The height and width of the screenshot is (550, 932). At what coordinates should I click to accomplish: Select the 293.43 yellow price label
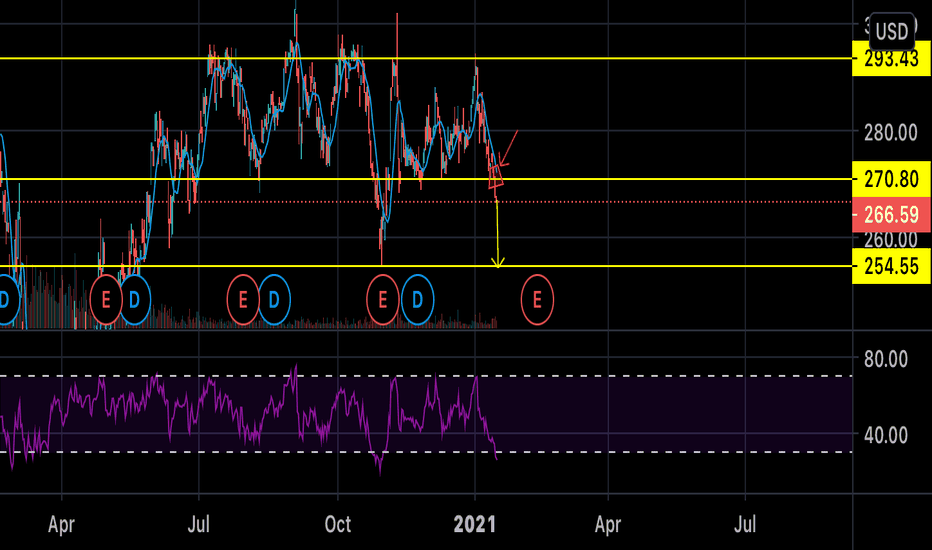tap(891, 59)
